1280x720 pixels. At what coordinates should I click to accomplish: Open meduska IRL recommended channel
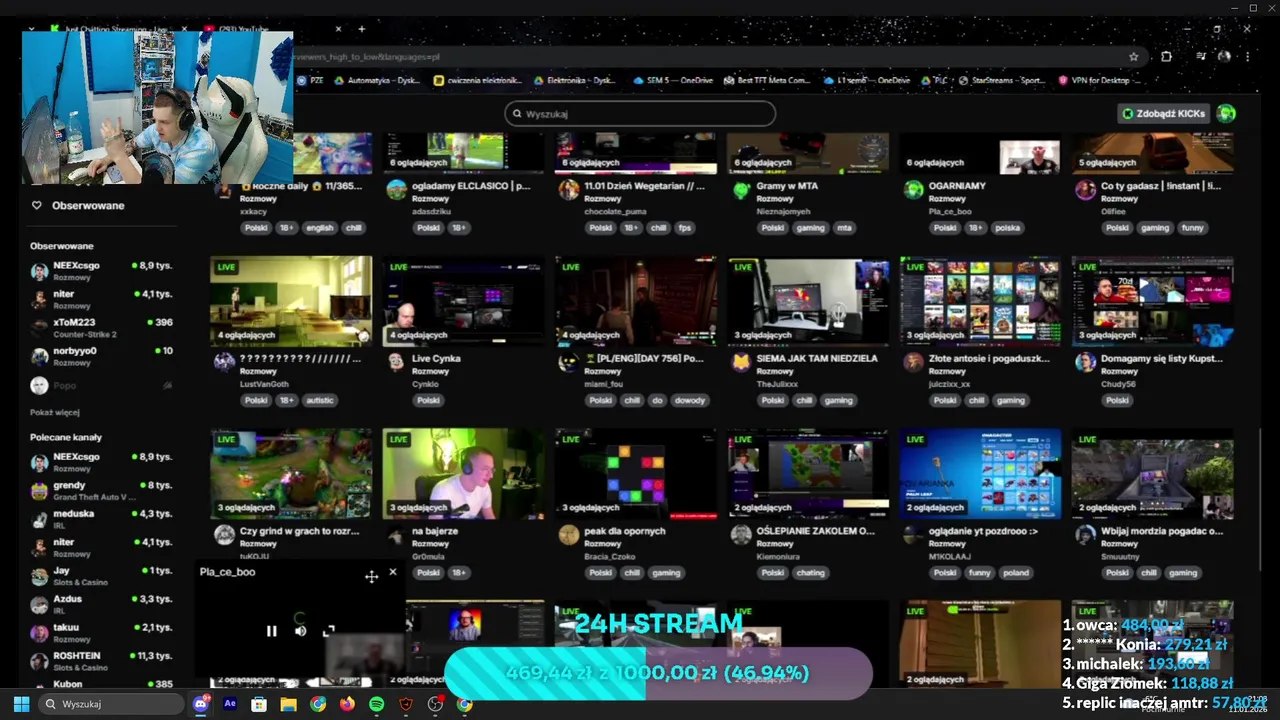coord(101,518)
